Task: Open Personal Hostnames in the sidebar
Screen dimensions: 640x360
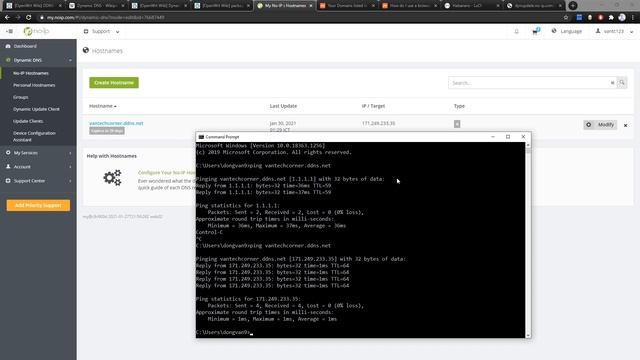Action: (34, 85)
